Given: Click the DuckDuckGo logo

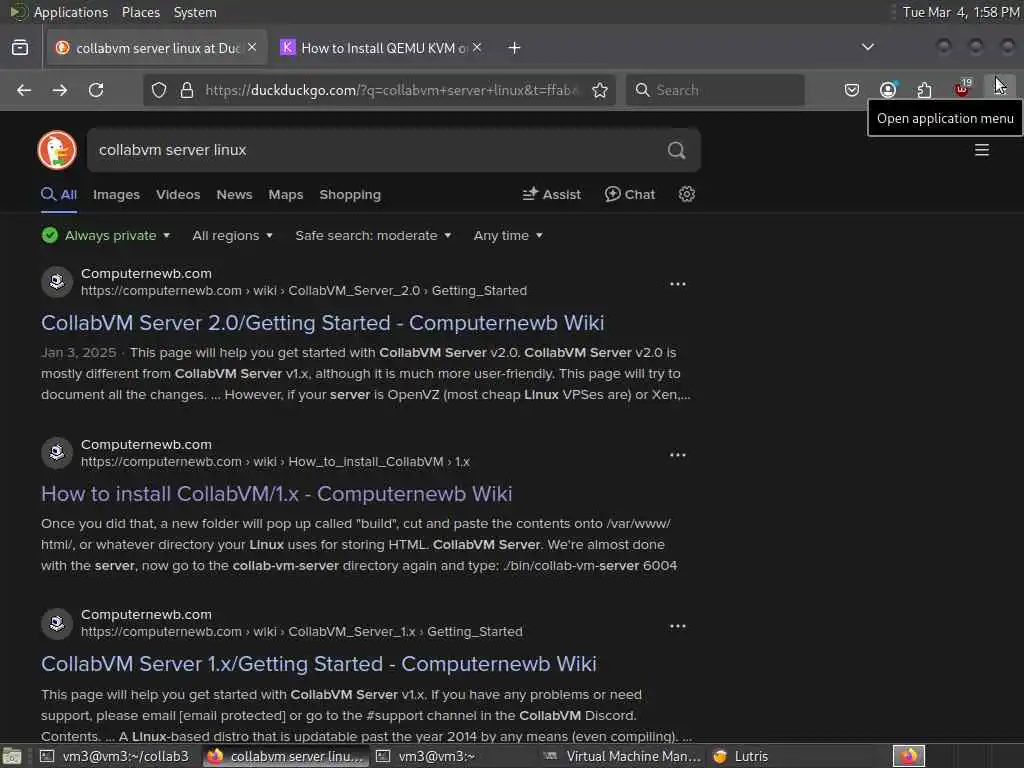Looking at the screenshot, I should coord(57,150).
